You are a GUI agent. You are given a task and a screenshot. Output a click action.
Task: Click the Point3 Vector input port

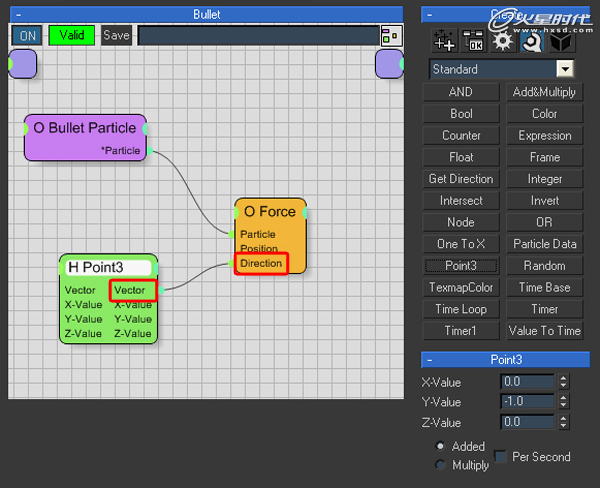pyautogui.click(x=80, y=290)
